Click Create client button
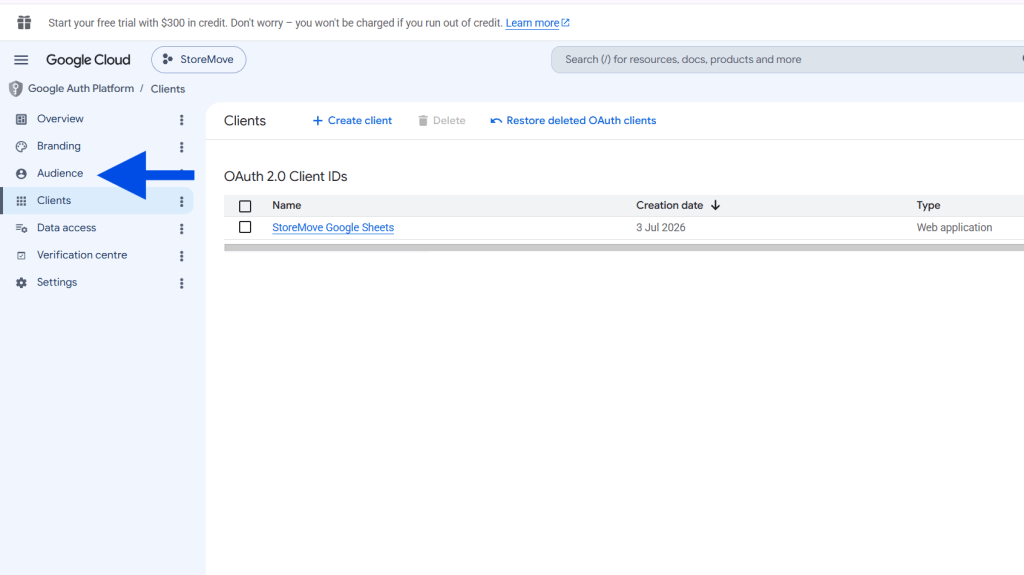Image resolution: width=1024 pixels, height=575 pixels. click(x=352, y=121)
